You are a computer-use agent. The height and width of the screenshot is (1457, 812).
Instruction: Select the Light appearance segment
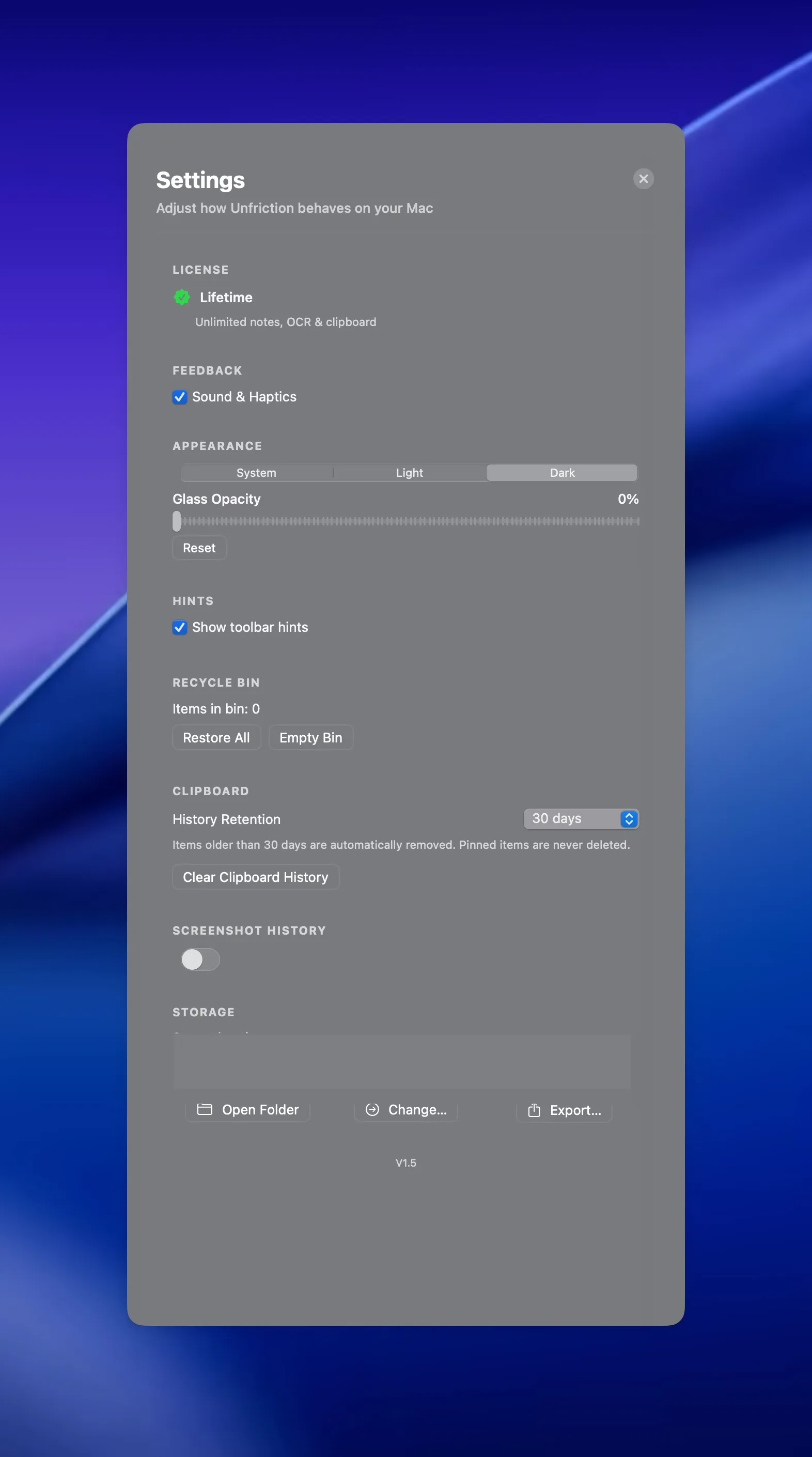pos(410,473)
